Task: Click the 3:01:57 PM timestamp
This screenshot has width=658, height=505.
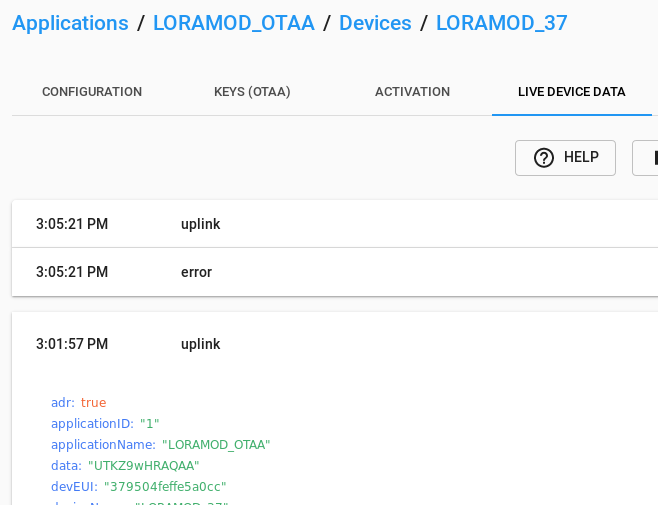Action: [72, 344]
